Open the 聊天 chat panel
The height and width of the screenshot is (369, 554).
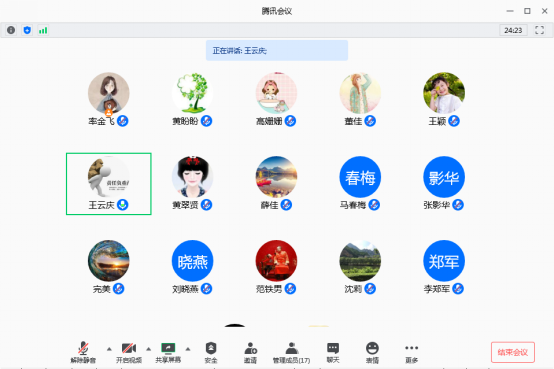coord(333,352)
